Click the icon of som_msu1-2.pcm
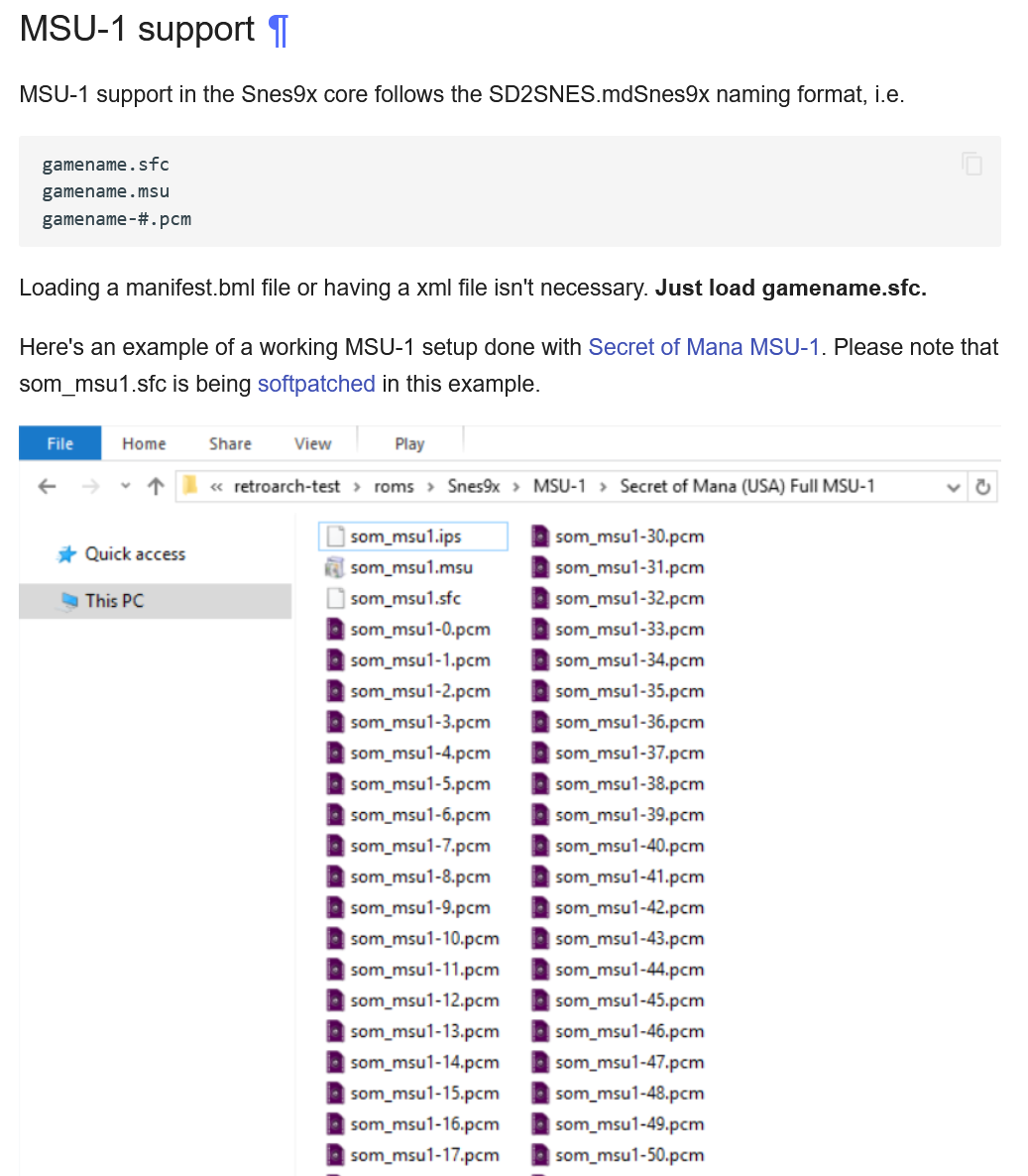The height and width of the screenshot is (1176, 1028). coord(335,691)
